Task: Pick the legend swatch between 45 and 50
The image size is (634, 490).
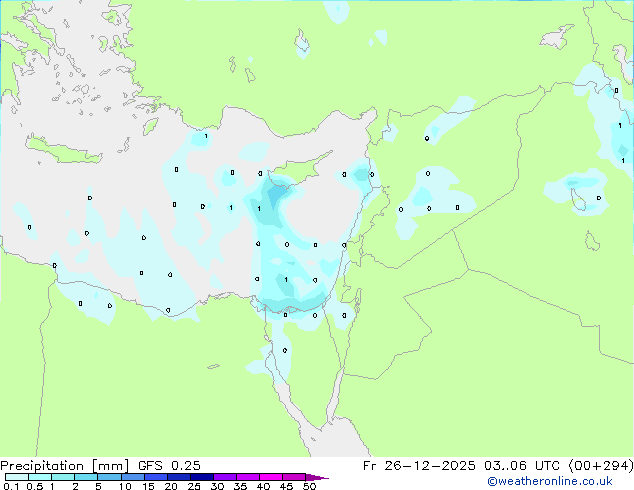Action: click(294, 477)
